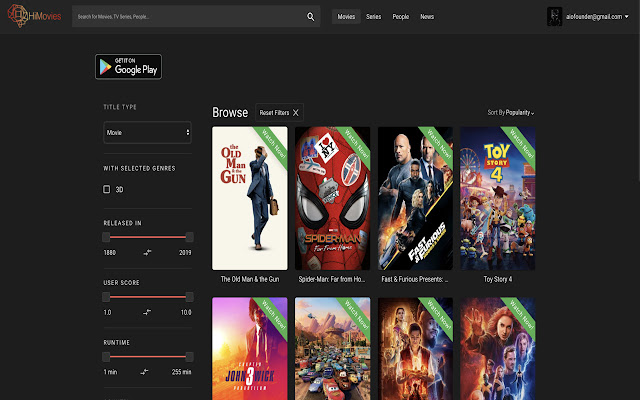
Task: Open the News nav tab
Action: 427,17
